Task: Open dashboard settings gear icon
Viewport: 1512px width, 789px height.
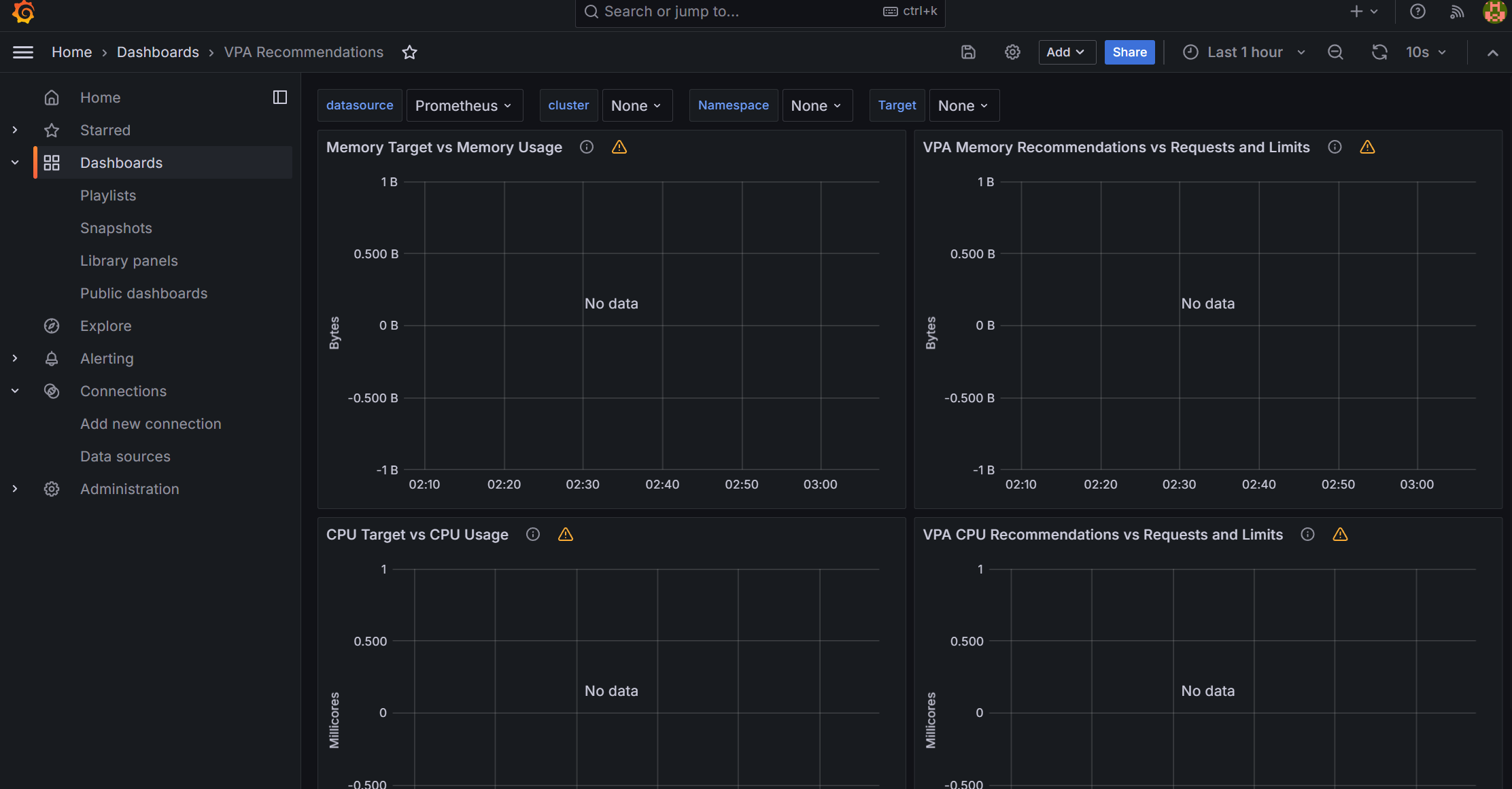Action: (1012, 52)
